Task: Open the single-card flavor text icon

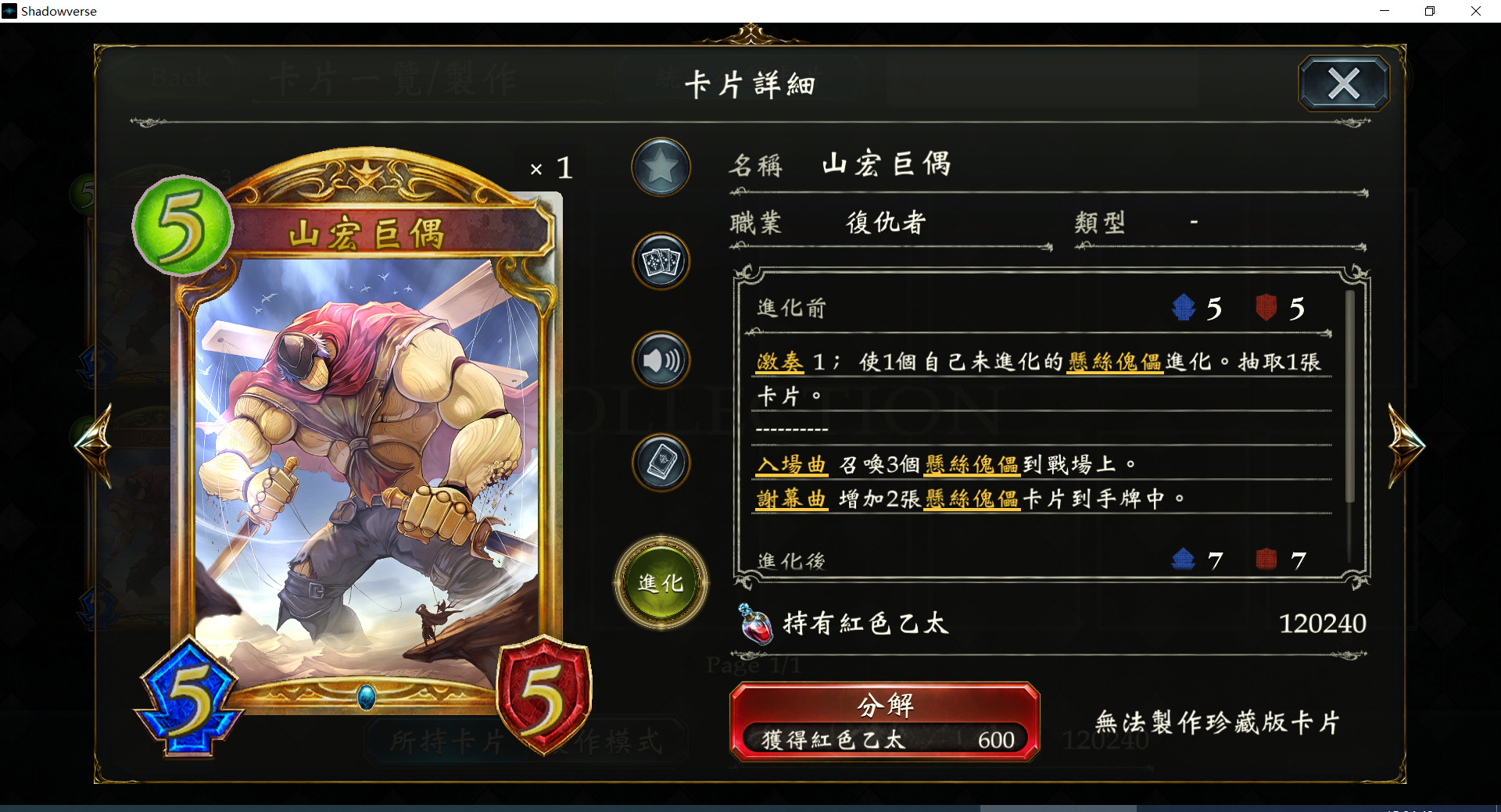Action: click(x=661, y=463)
